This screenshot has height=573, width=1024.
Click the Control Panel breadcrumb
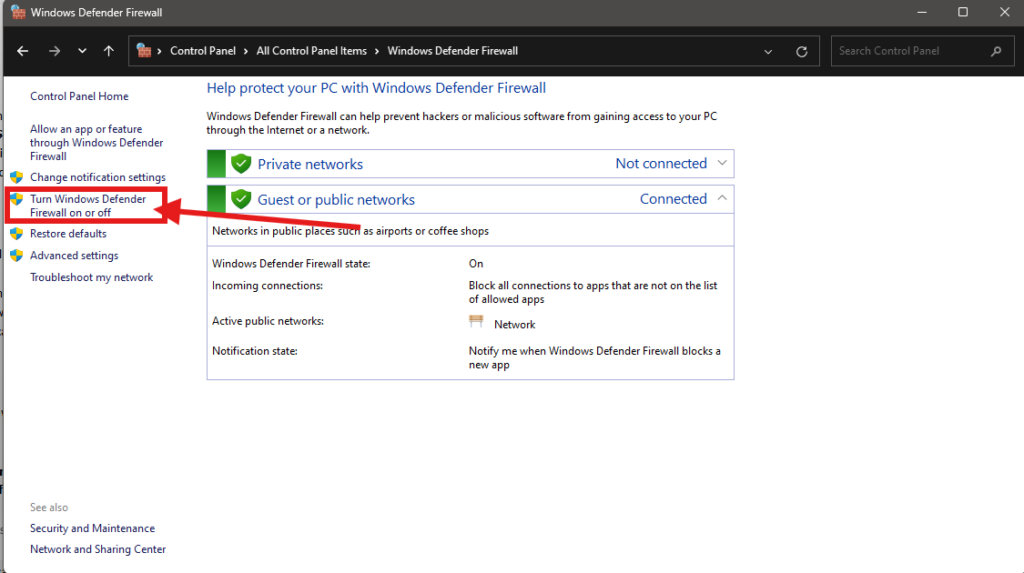coord(202,51)
